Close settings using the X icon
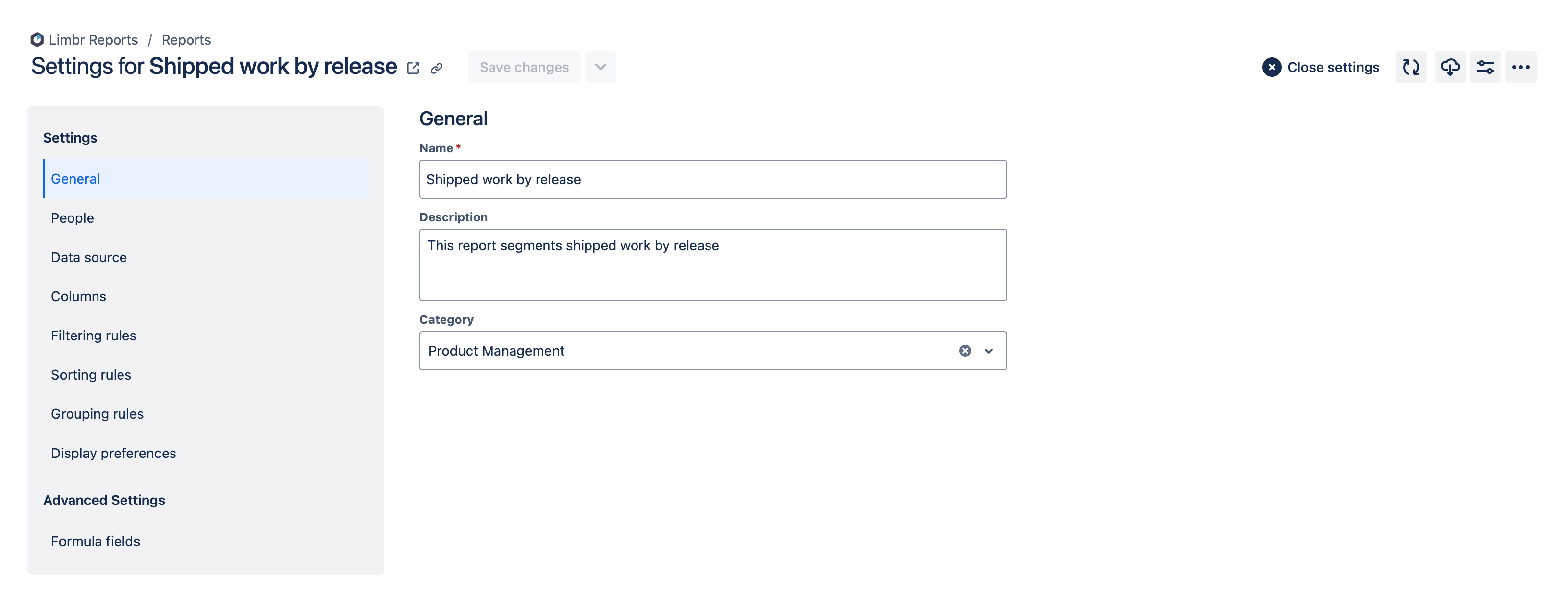This screenshot has height=600, width=1568. 1272,67
